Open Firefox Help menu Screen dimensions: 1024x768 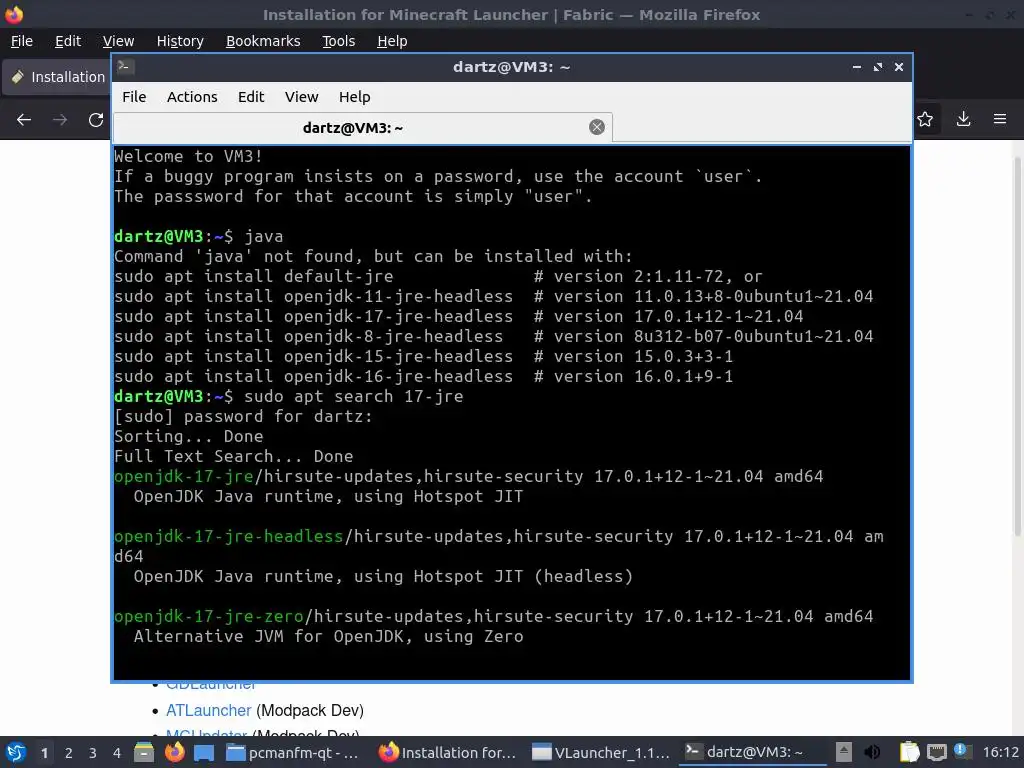point(392,41)
